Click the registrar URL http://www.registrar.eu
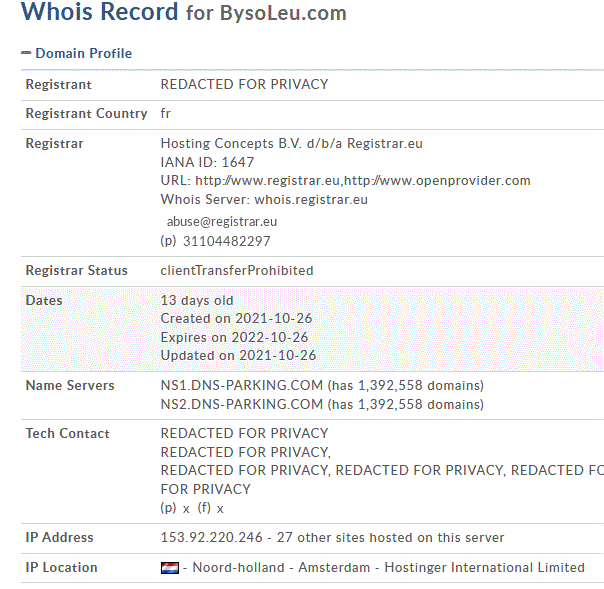The image size is (604, 589). tap(267, 181)
